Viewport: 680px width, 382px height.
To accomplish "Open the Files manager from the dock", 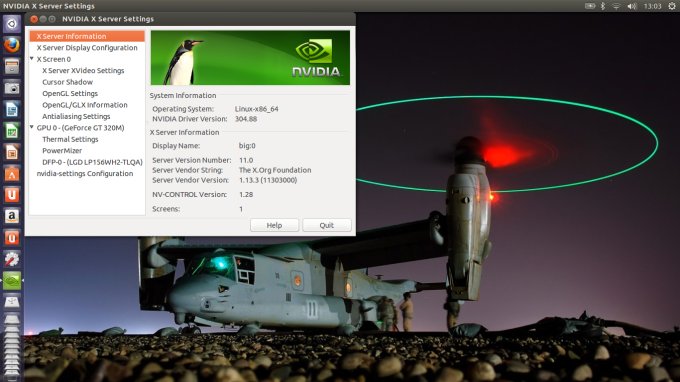I will (x=12, y=67).
